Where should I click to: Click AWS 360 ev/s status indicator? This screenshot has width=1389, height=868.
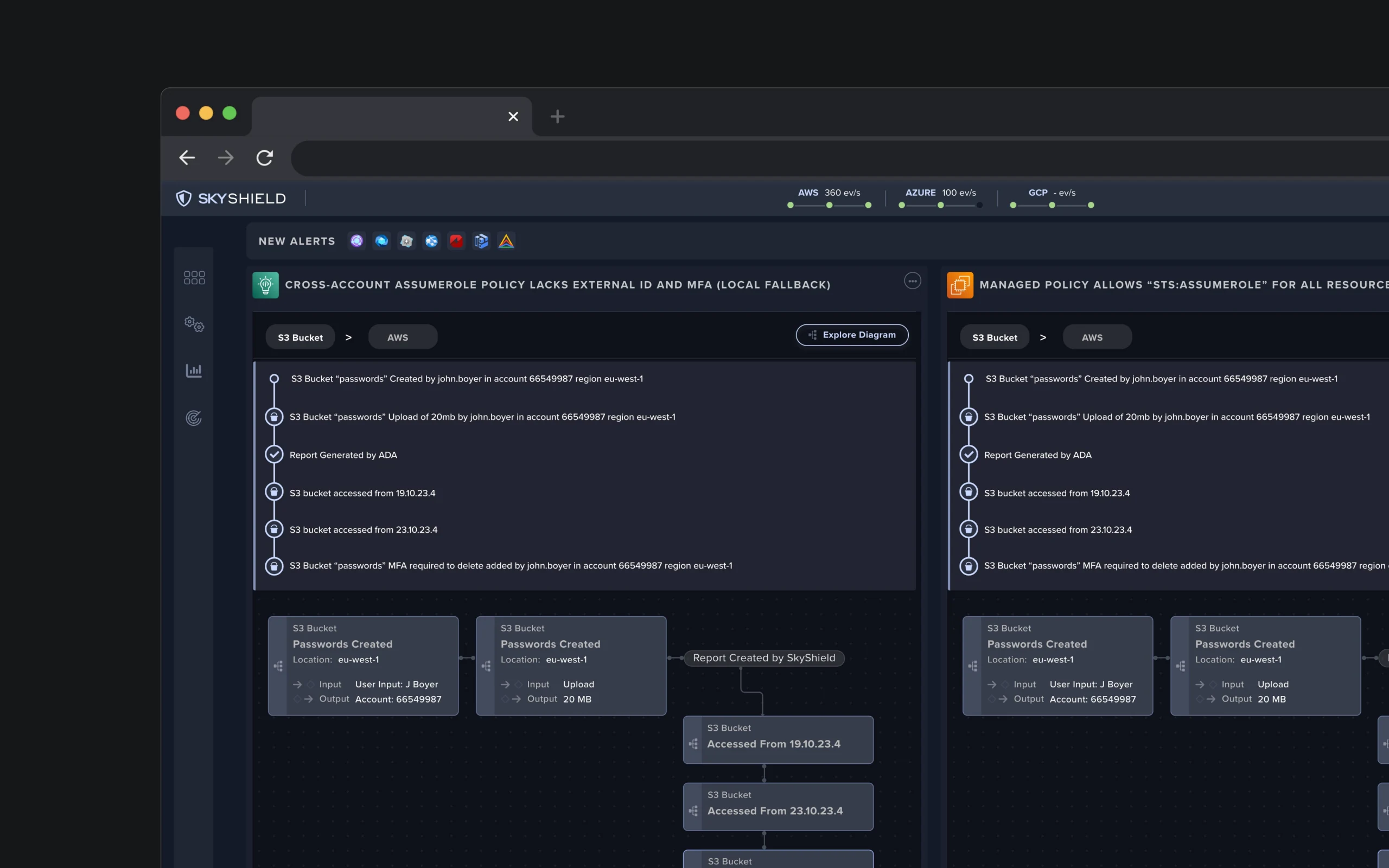point(830,198)
